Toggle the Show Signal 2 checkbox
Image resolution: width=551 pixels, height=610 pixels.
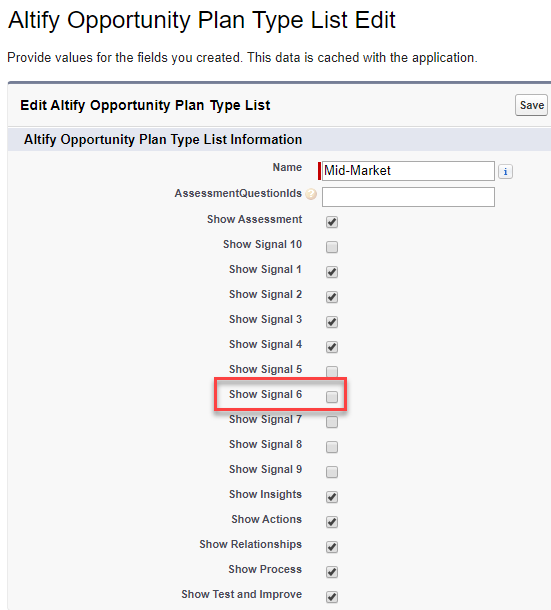click(x=332, y=297)
